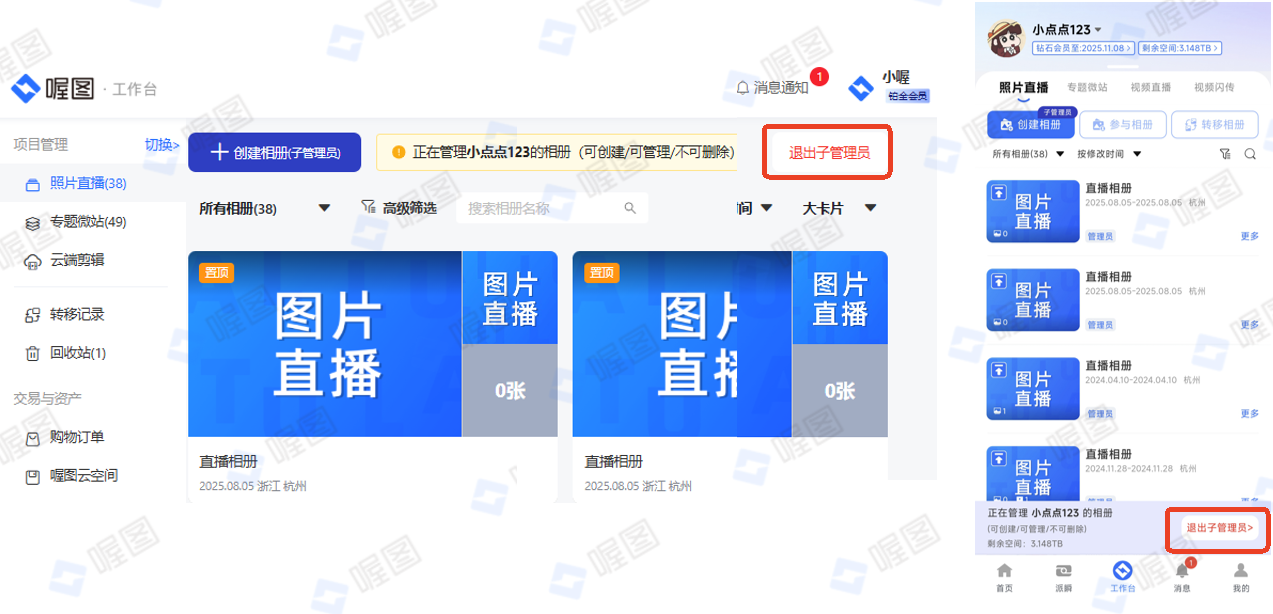Click the 交易与资产 section heading

[48, 398]
